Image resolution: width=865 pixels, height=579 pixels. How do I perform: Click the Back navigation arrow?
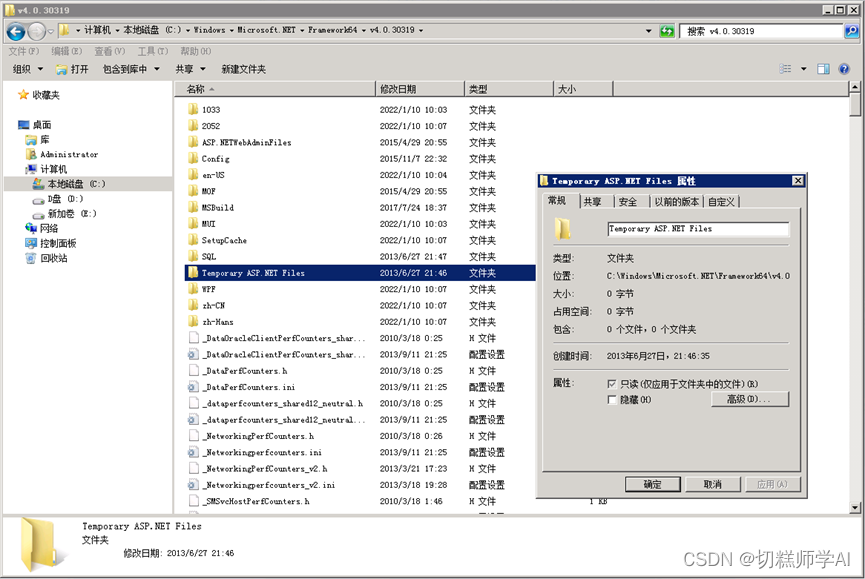tap(16, 31)
